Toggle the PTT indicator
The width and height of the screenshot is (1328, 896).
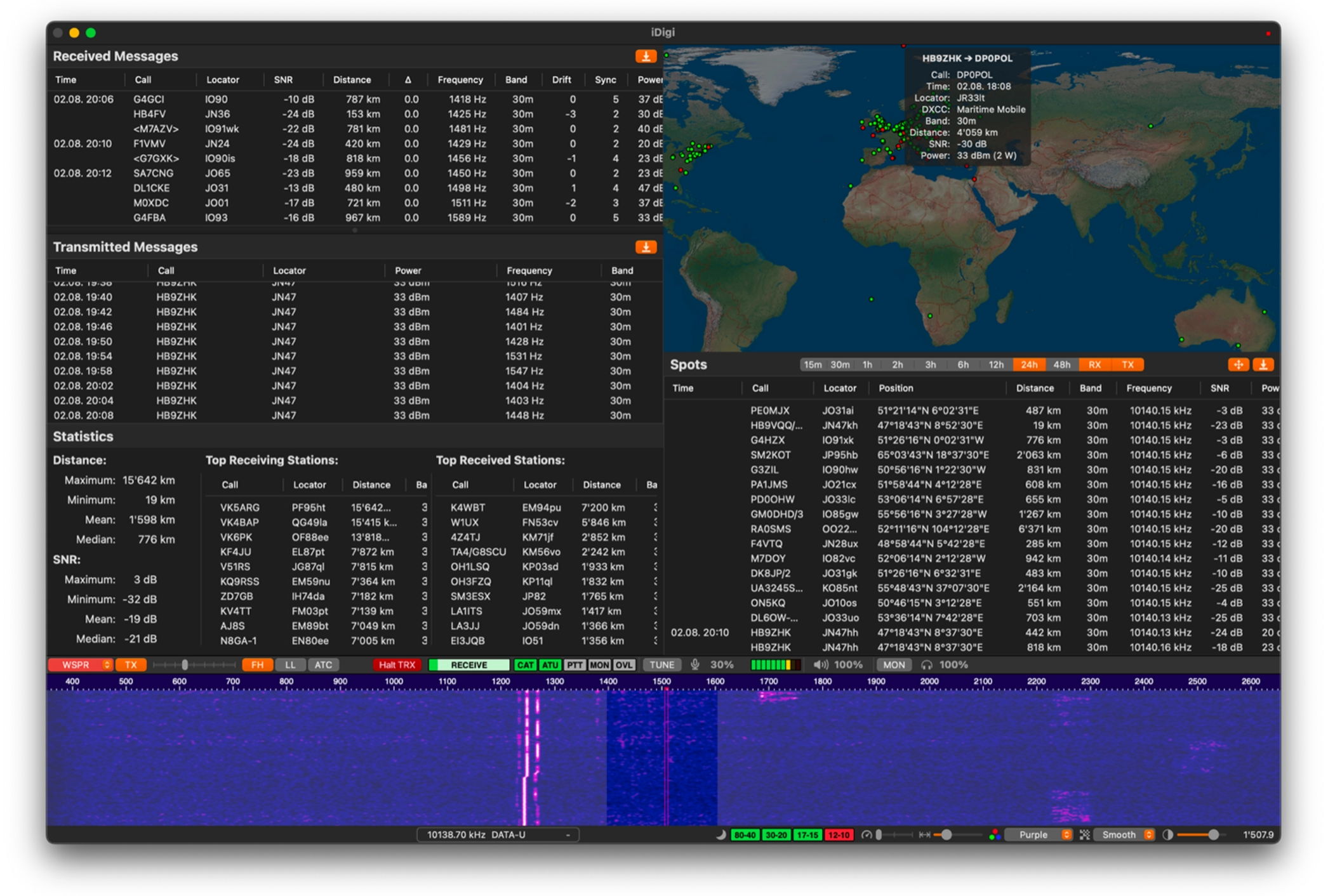(x=574, y=665)
